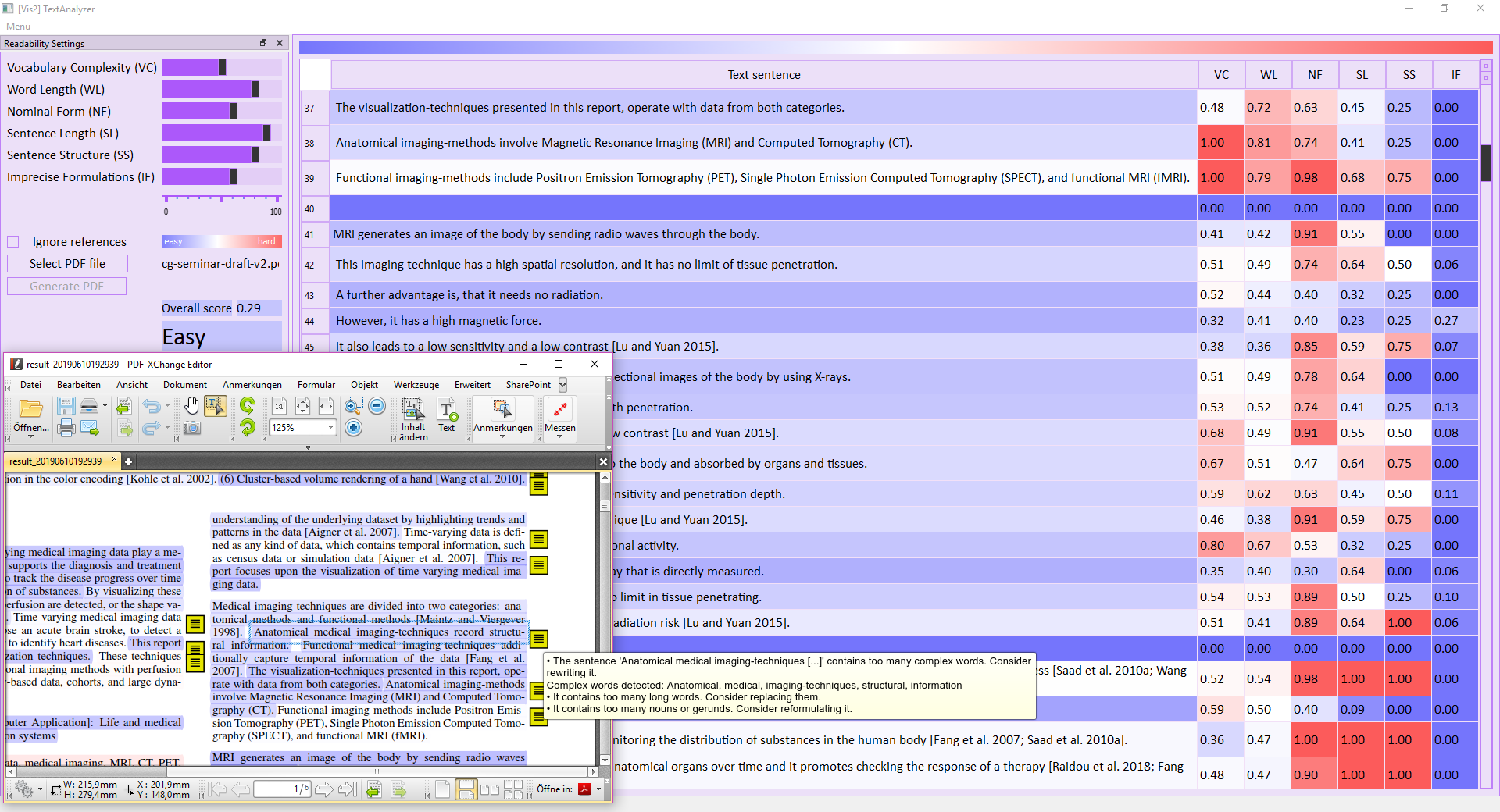Open the Bearbeiten menu

coord(79,385)
